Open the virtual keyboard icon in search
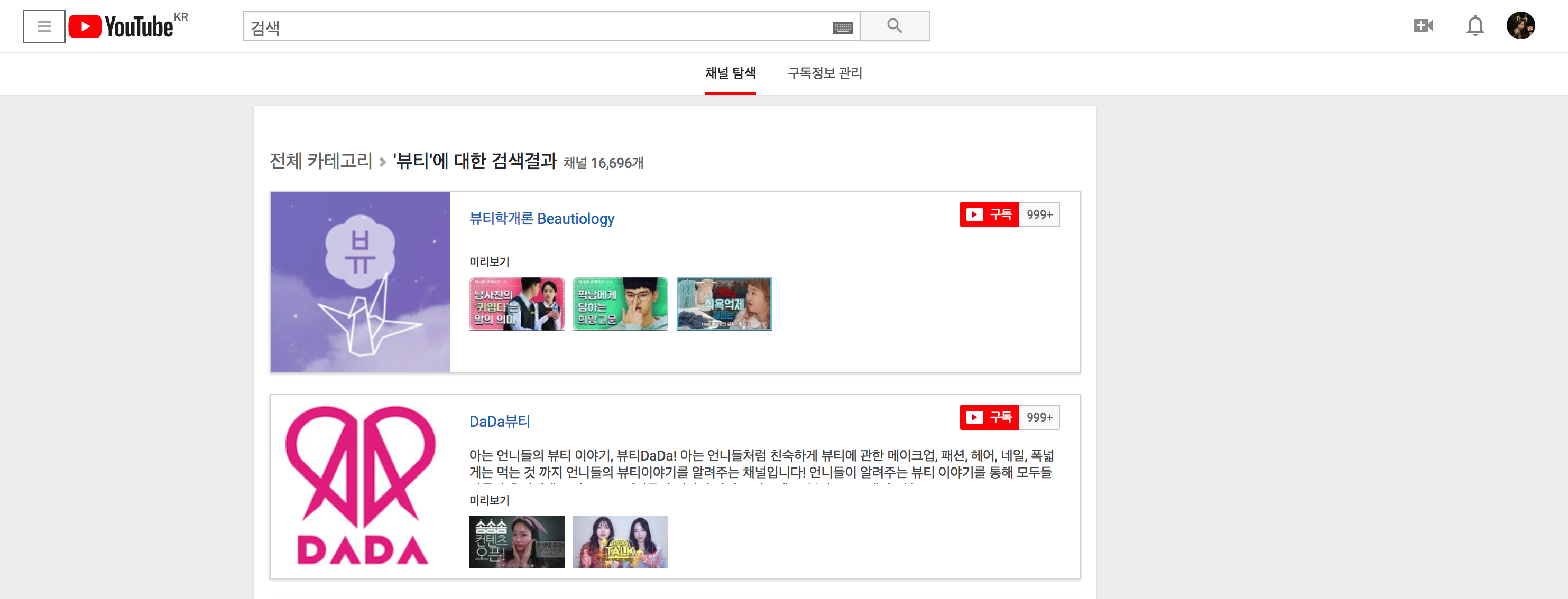Screen dimensions: 1568x599 pyautogui.click(x=843, y=27)
